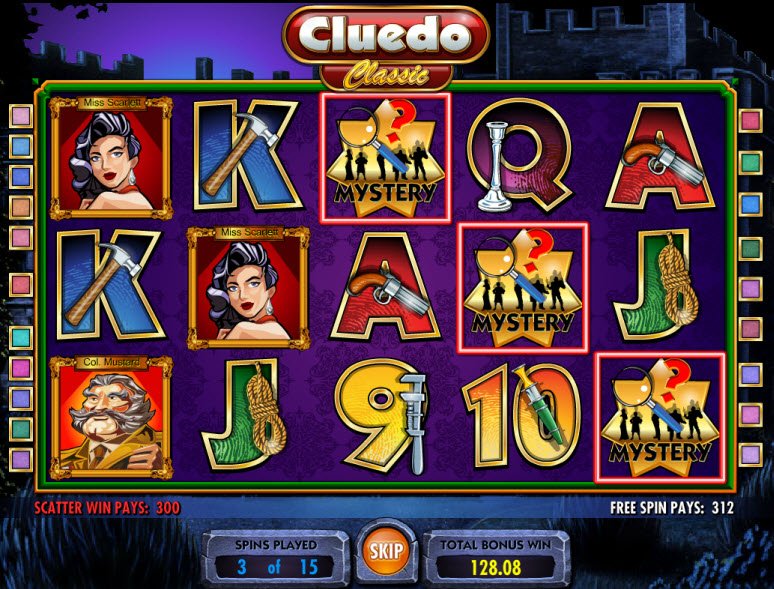Click the J rope symbol in bottom row
Screen dimensions: 774x589
[245, 415]
